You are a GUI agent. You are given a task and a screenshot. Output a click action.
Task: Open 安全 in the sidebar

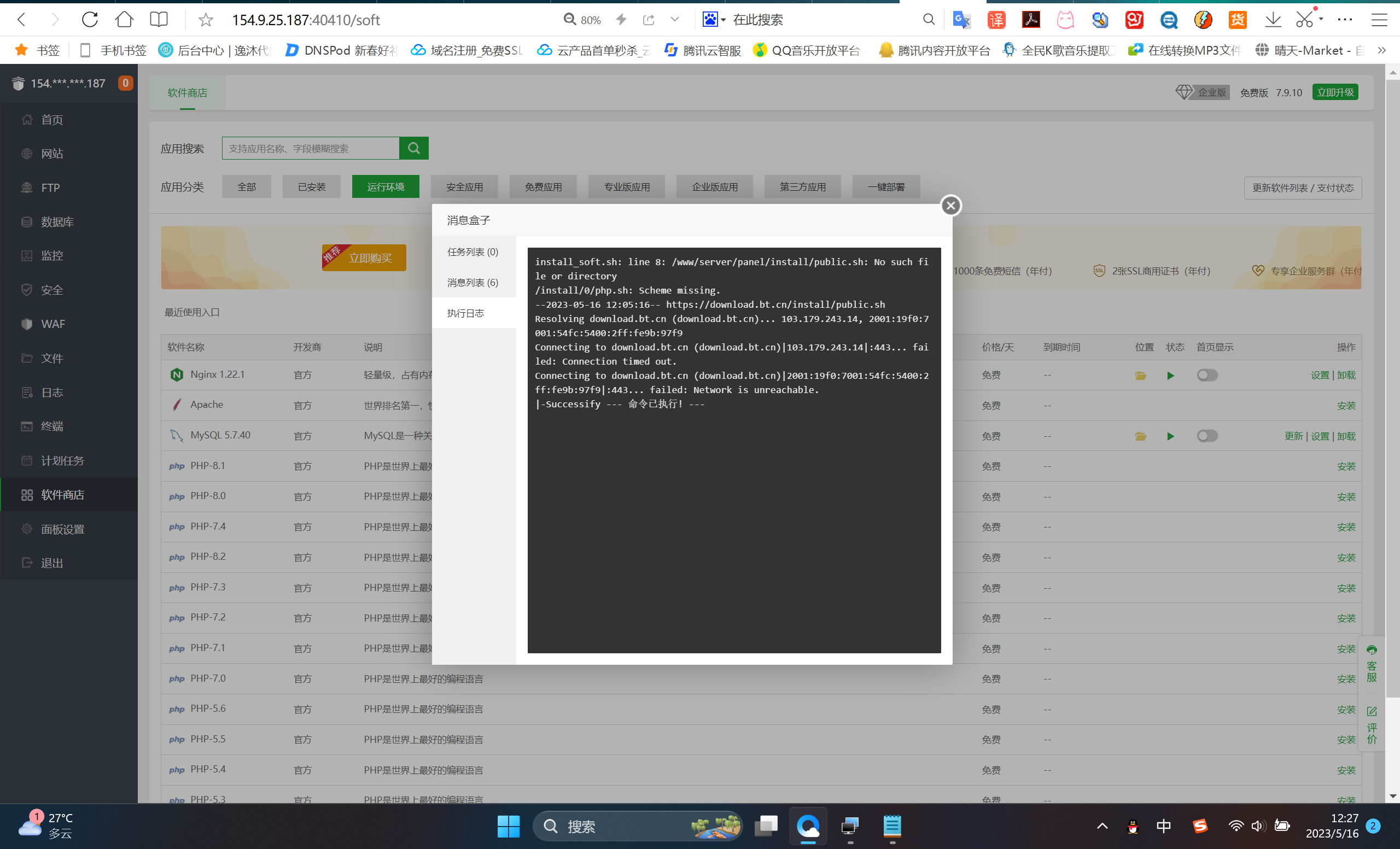[x=69, y=290]
